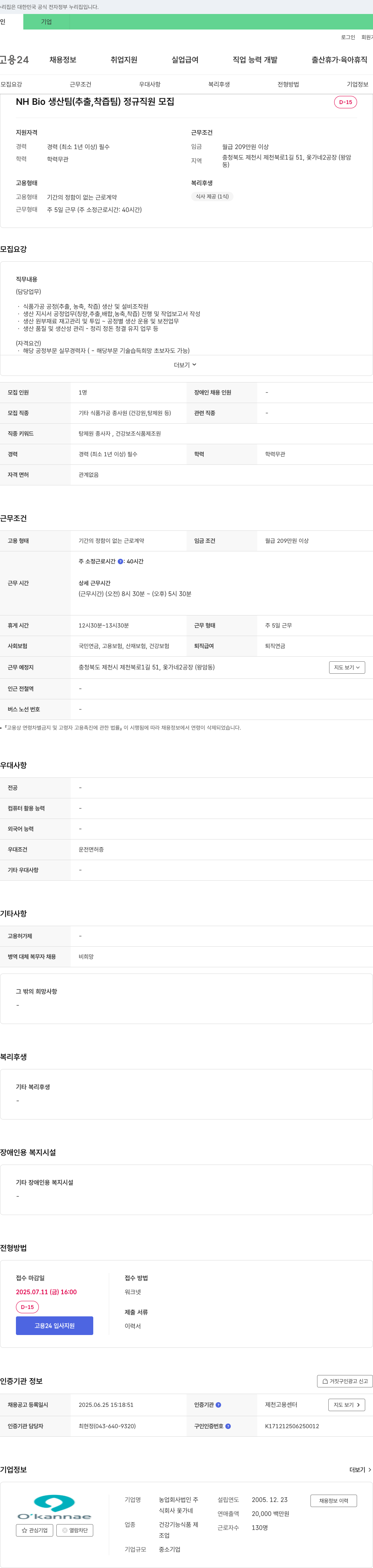Click '비희망' in 병역 대체 복무자 채용 row
Viewport: 373px width, 1568px height.
pos(86,957)
